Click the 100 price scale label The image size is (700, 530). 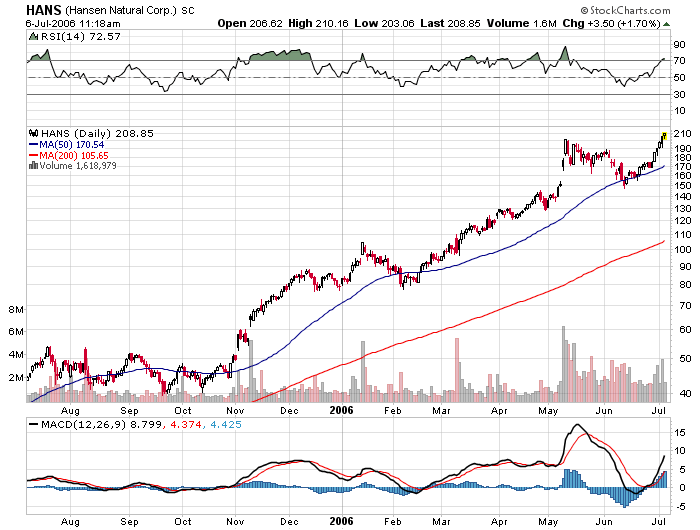pyautogui.click(x=683, y=250)
